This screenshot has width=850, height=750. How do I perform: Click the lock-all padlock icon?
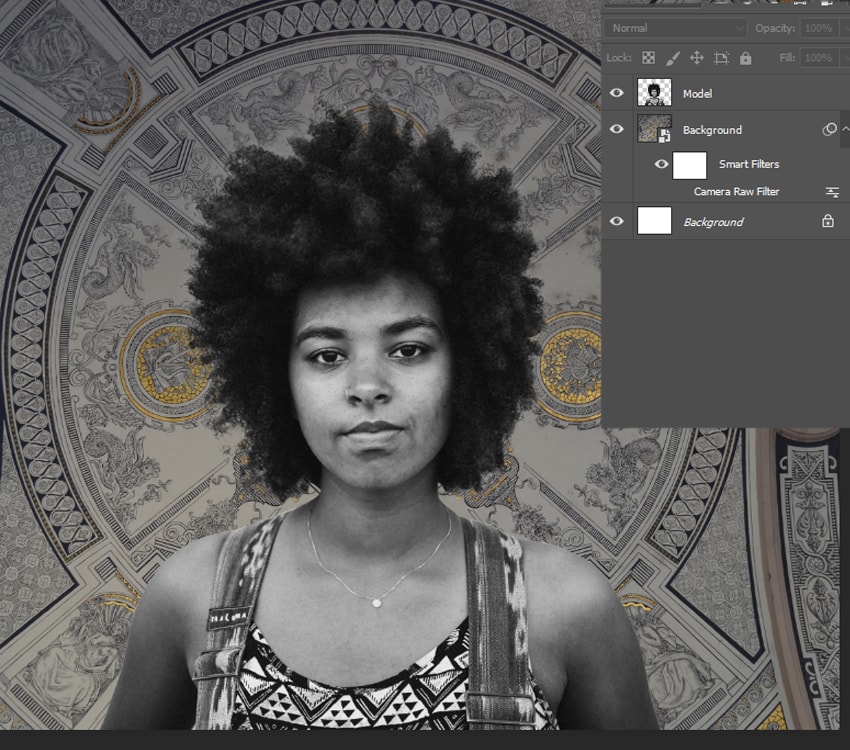click(x=745, y=58)
